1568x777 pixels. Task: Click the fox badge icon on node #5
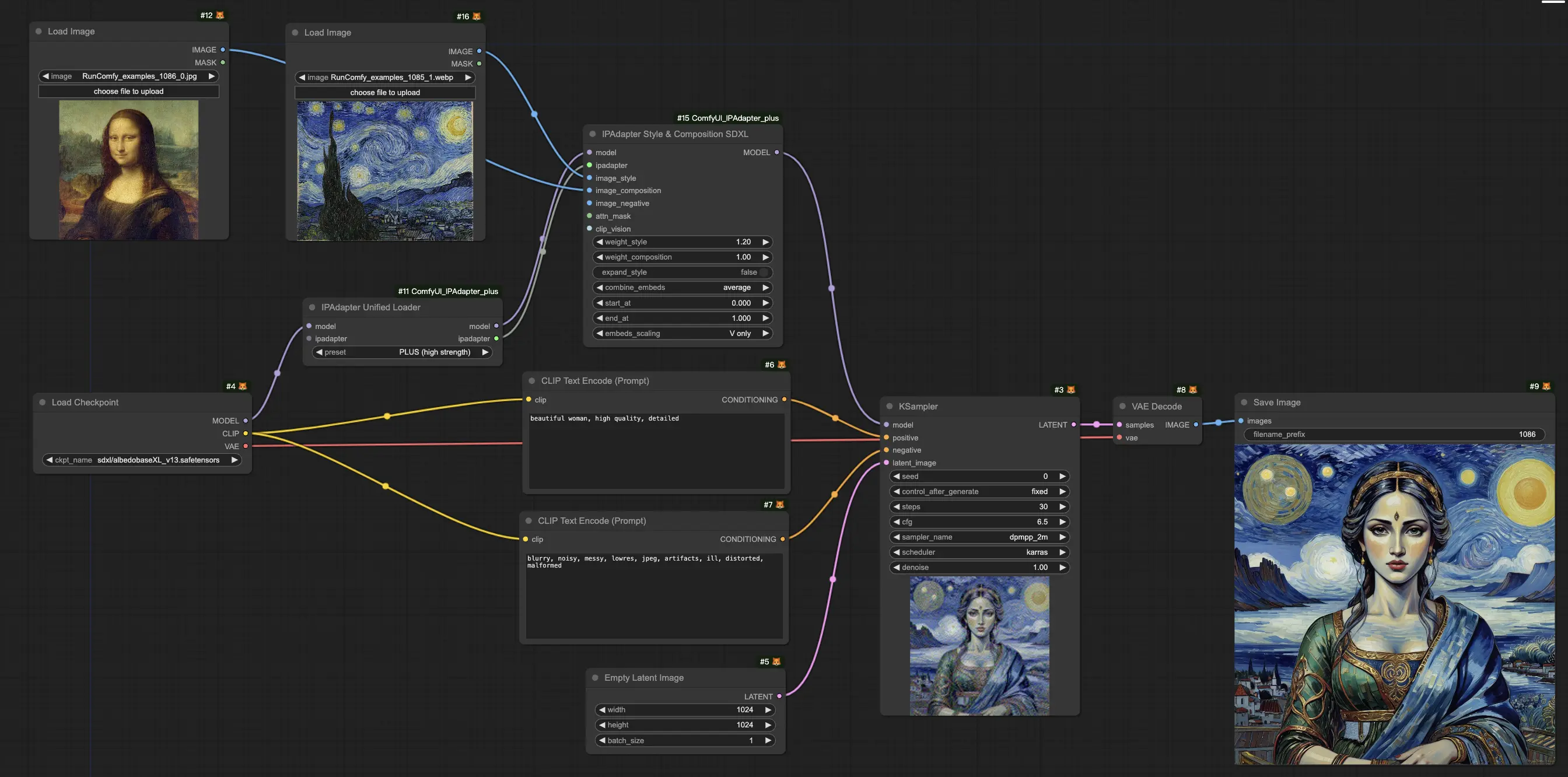[x=776, y=661]
